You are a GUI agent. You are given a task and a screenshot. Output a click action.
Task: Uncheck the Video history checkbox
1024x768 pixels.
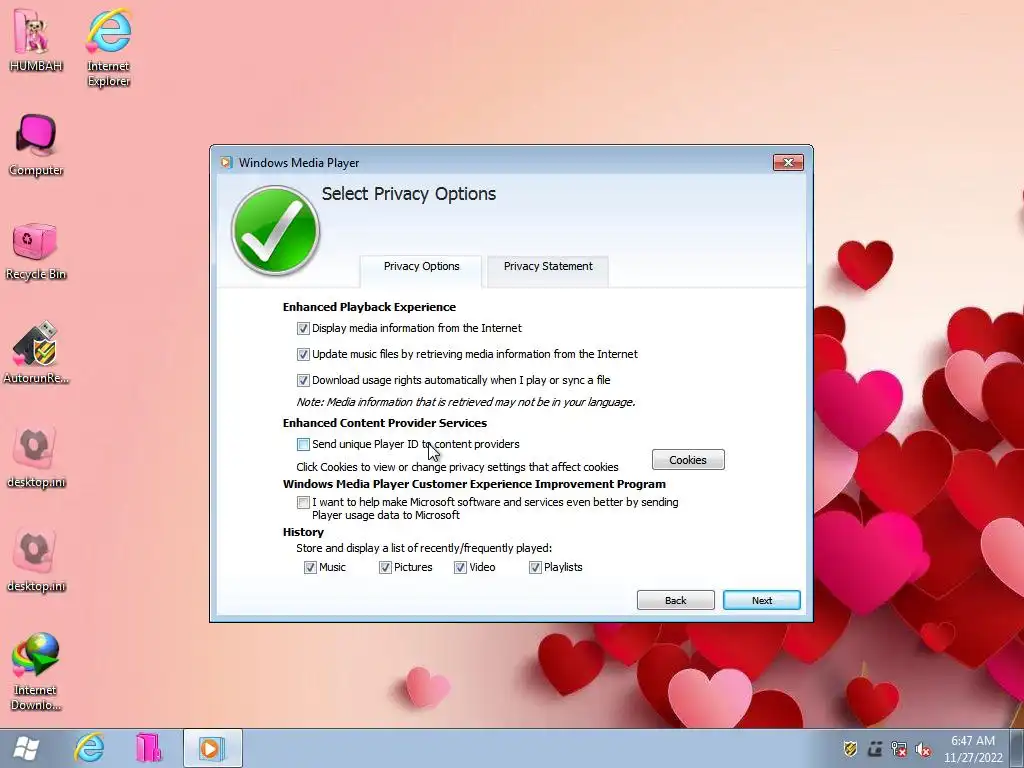[x=460, y=568]
